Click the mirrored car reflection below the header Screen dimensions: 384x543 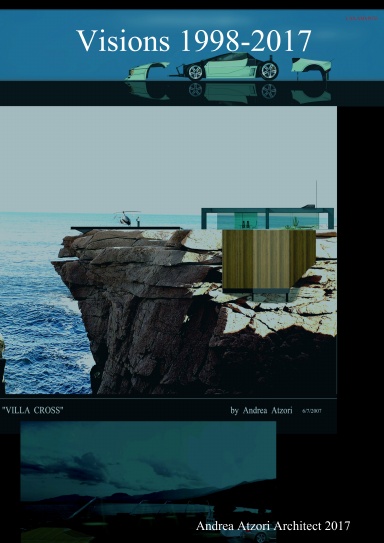tap(227, 92)
